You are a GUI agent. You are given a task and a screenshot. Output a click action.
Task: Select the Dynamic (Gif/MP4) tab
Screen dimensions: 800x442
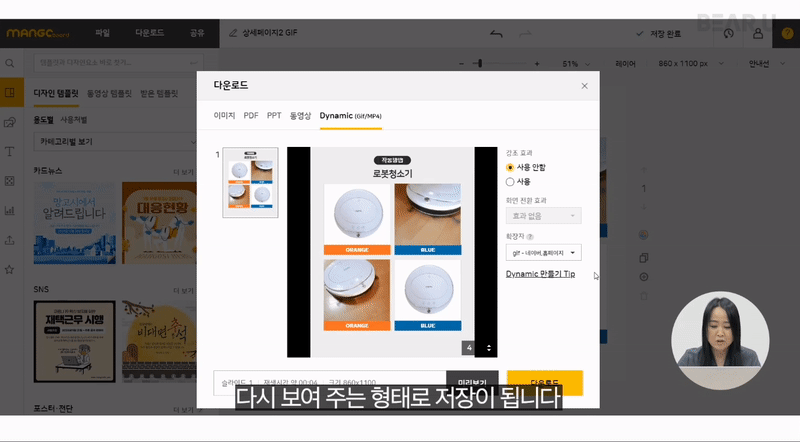[x=351, y=116]
